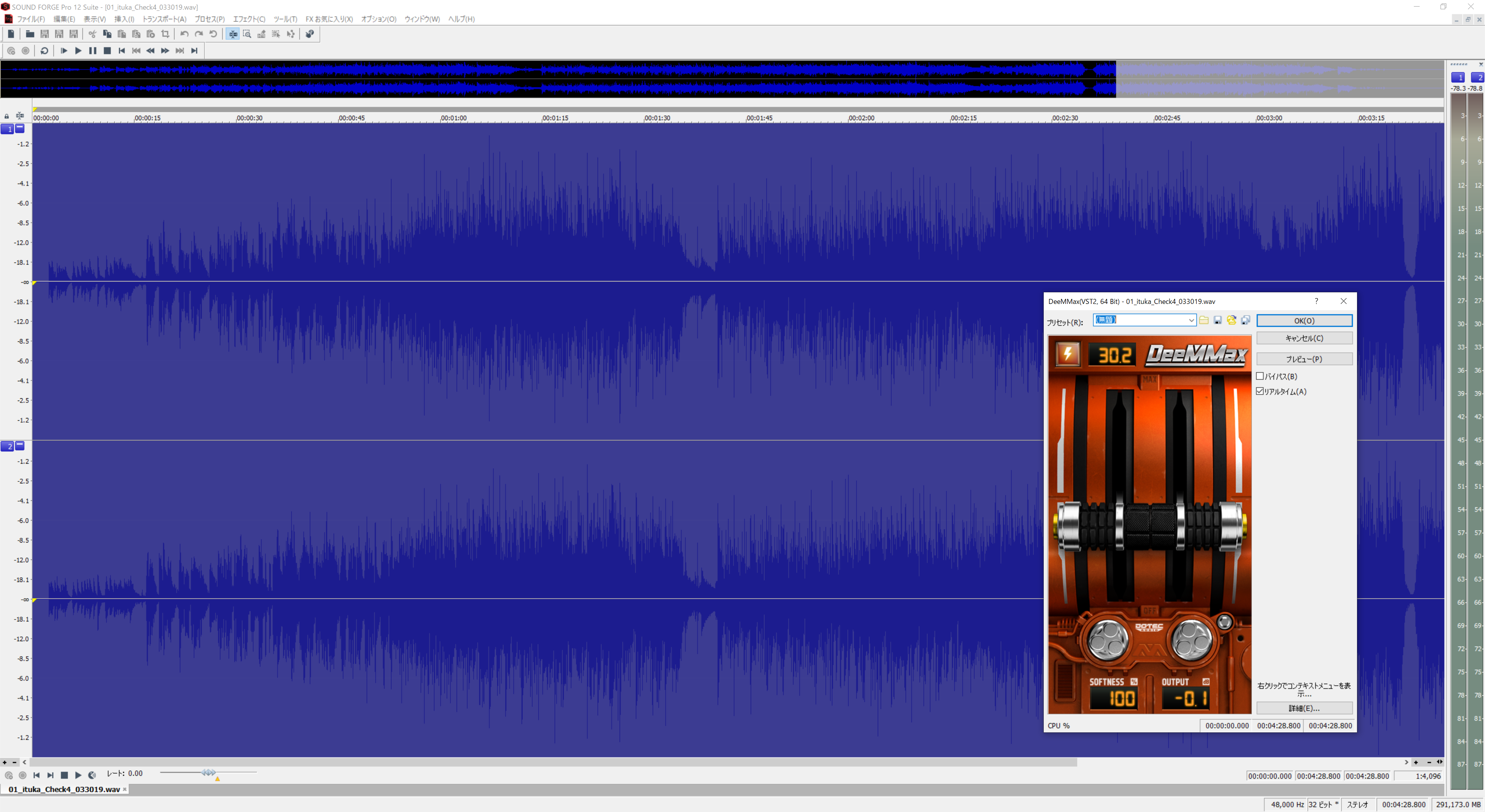Collapse channel 1 with minus button

[20, 128]
